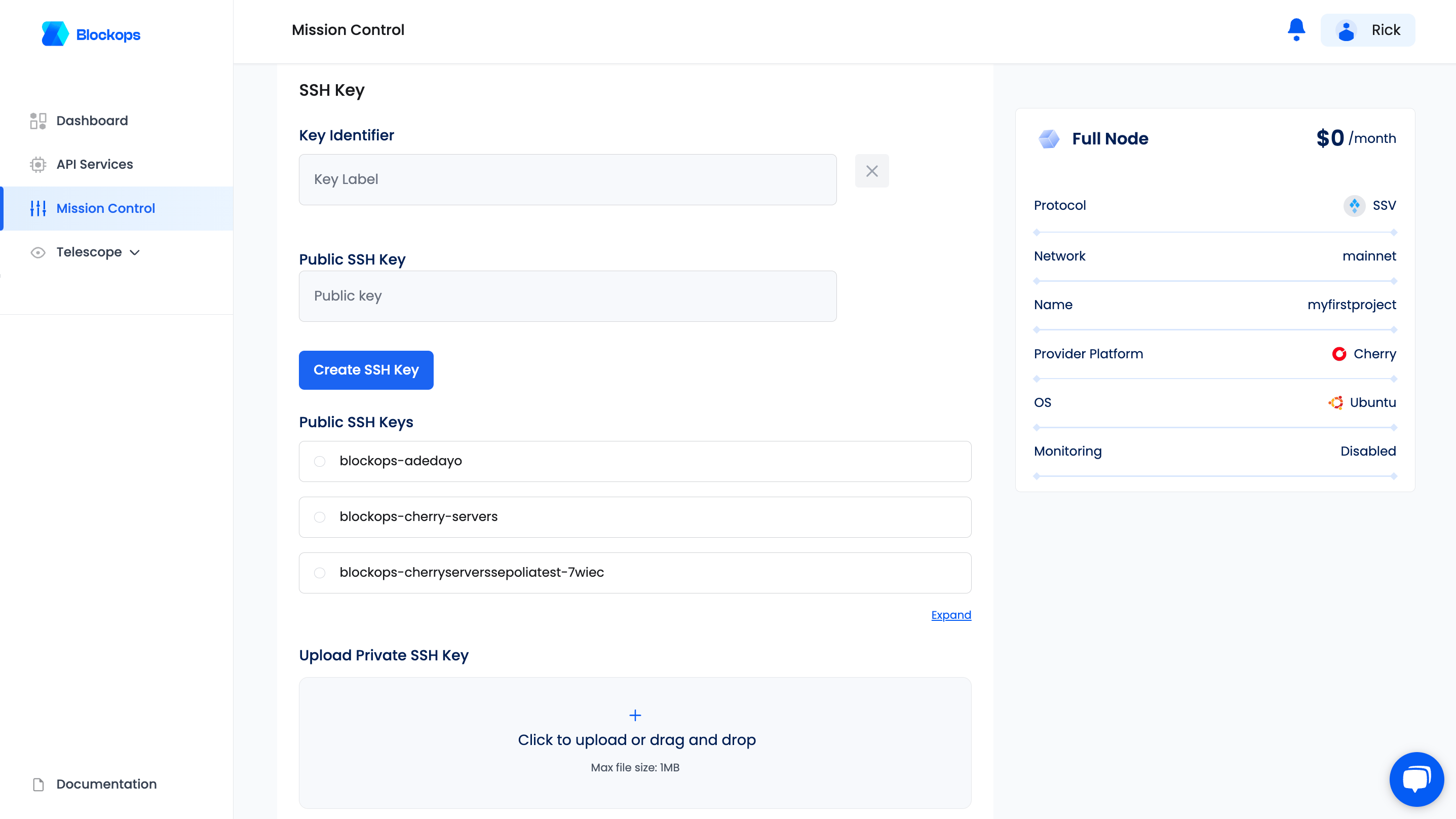Focus the Key Label input field

(567, 179)
